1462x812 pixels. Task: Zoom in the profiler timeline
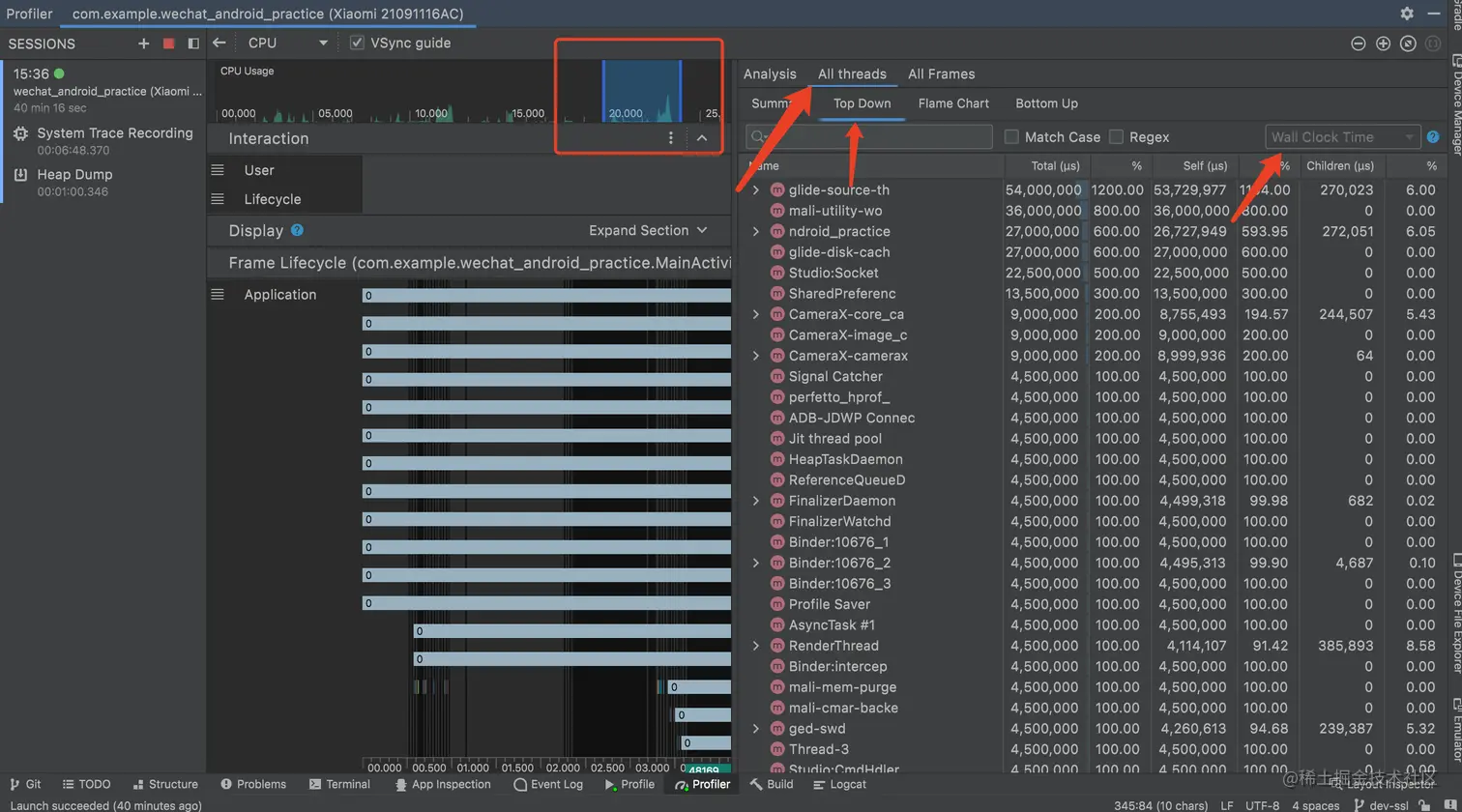pyautogui.click(x=1384, y=43)
